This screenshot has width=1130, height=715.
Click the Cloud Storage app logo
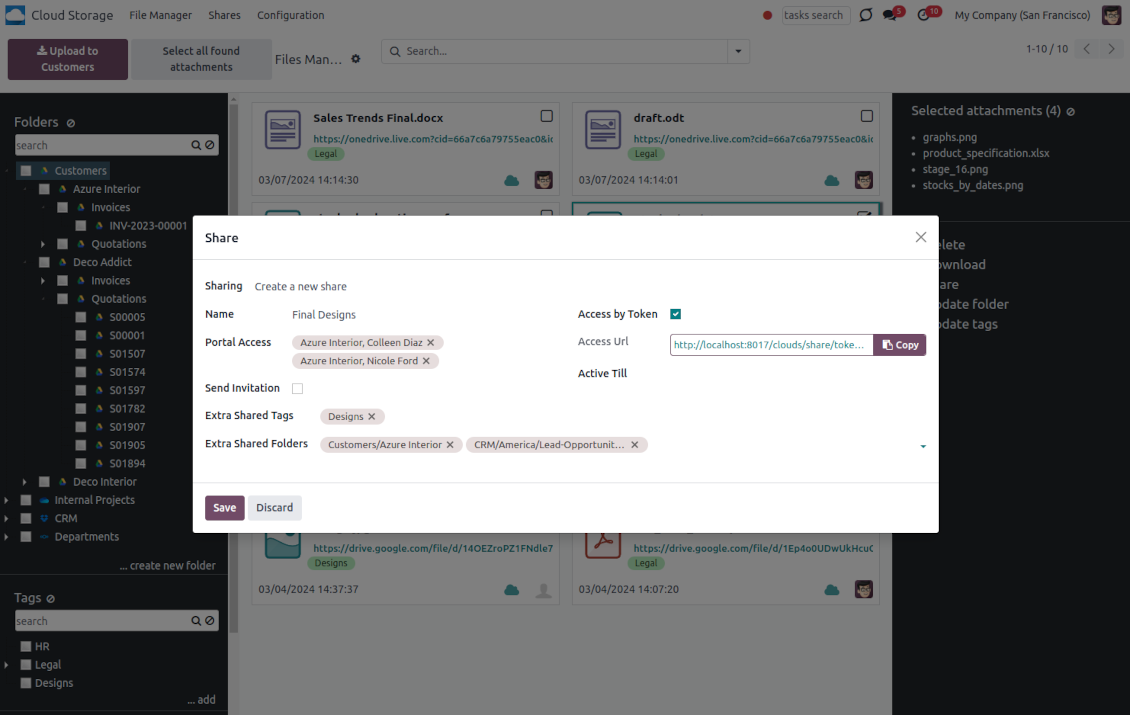click(15, 15)
